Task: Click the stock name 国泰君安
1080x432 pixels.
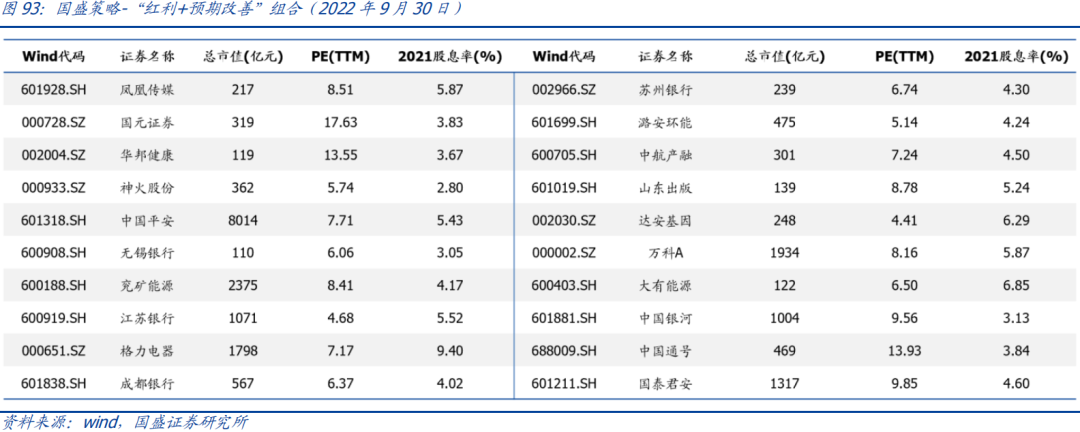Action: [665, 383]
